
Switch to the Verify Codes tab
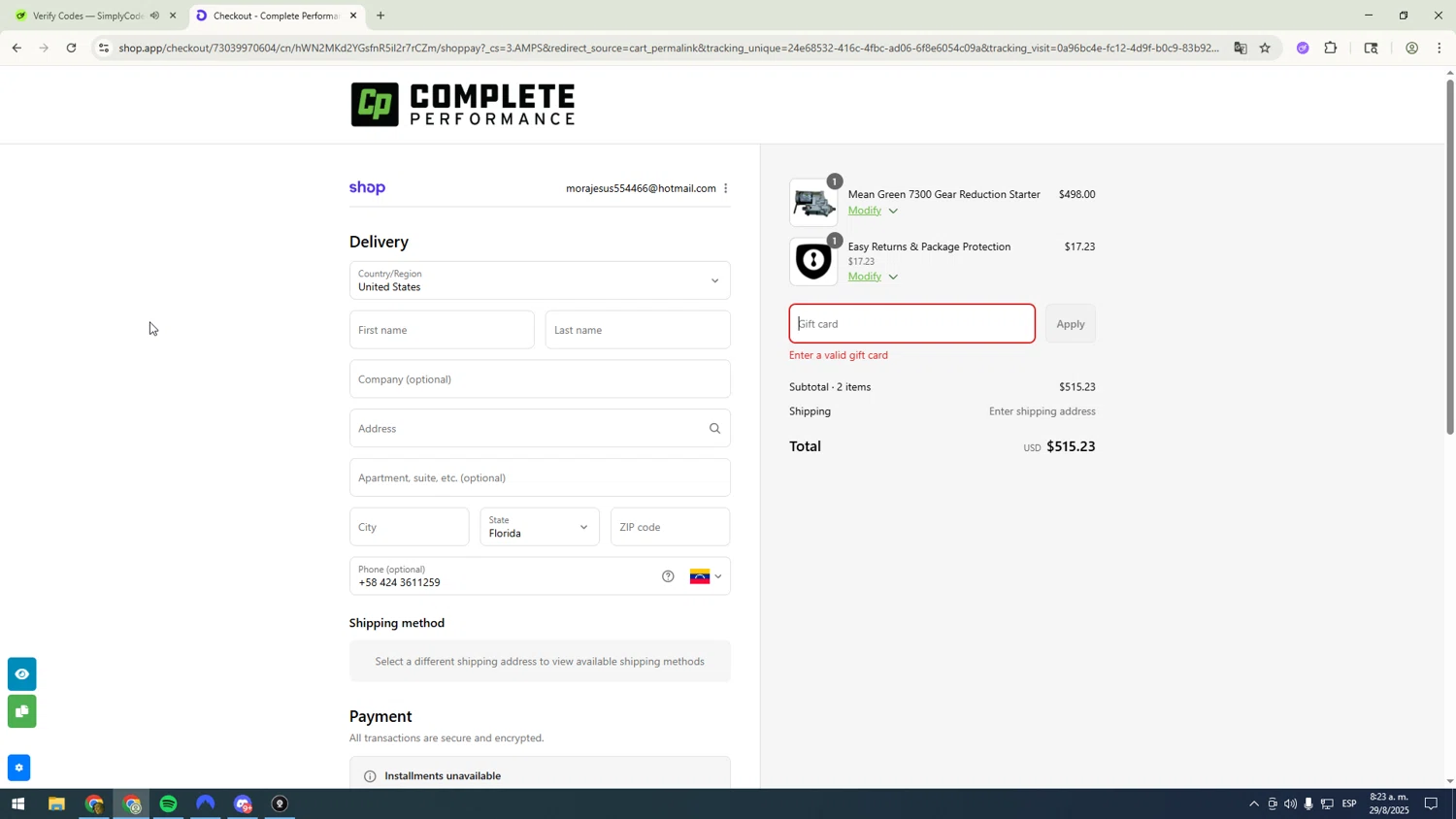pos(85,16)
